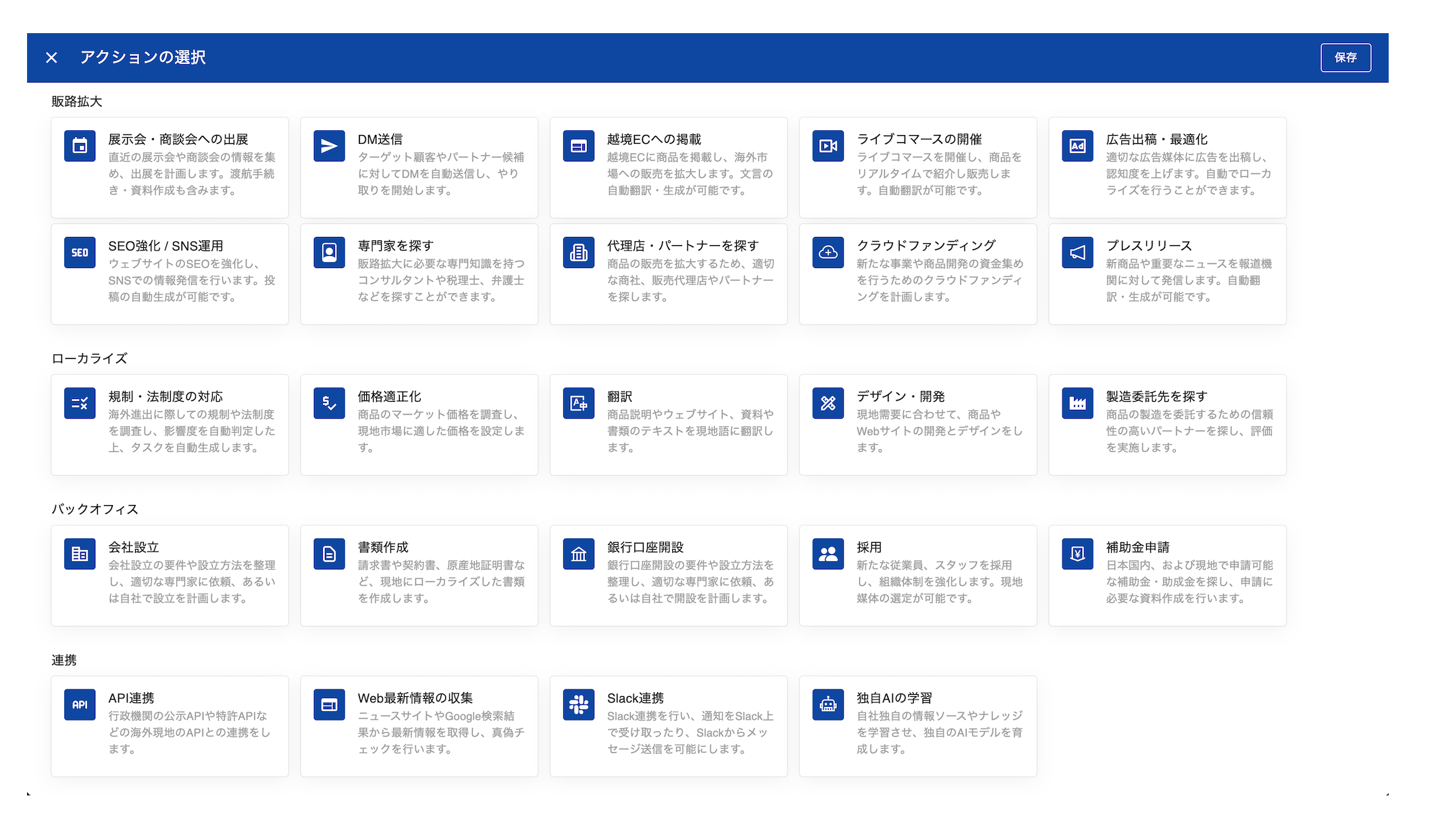Click the megaphone icon for プレスリリース

point(1077,253)
